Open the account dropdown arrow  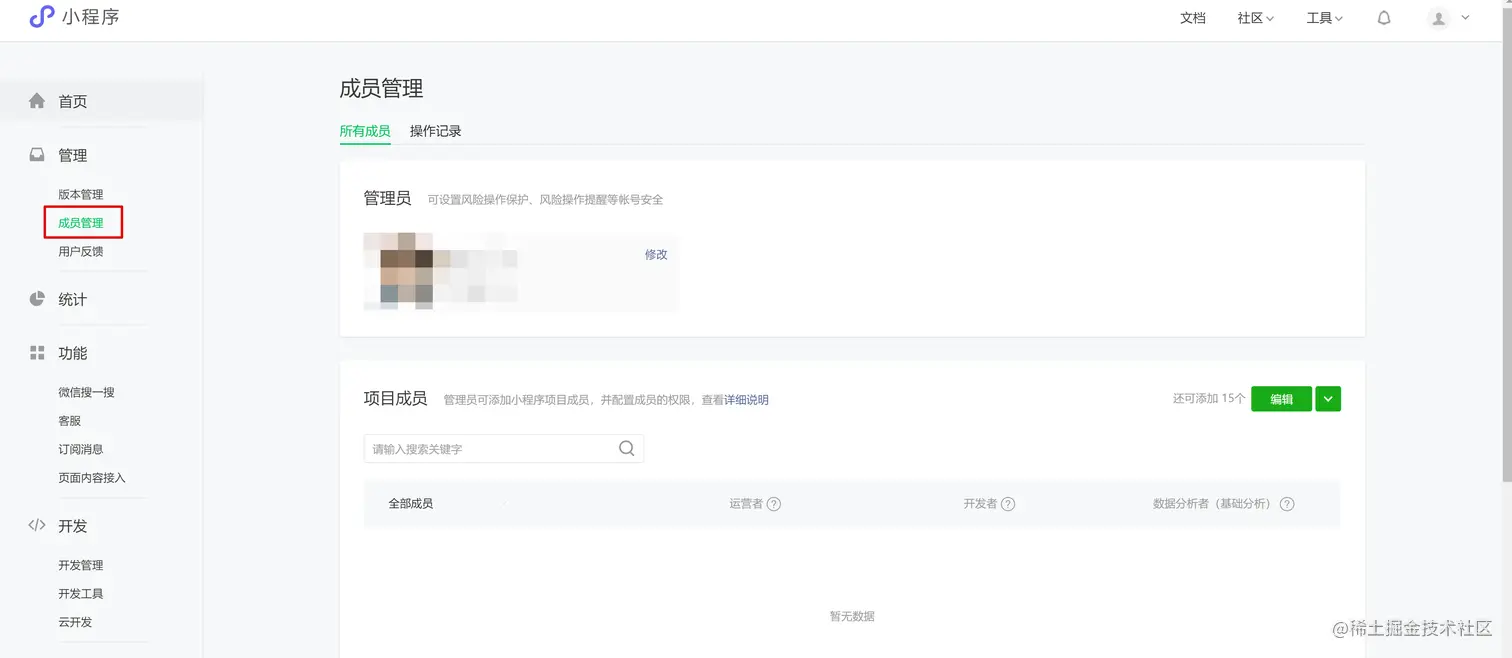(1466, 17)
